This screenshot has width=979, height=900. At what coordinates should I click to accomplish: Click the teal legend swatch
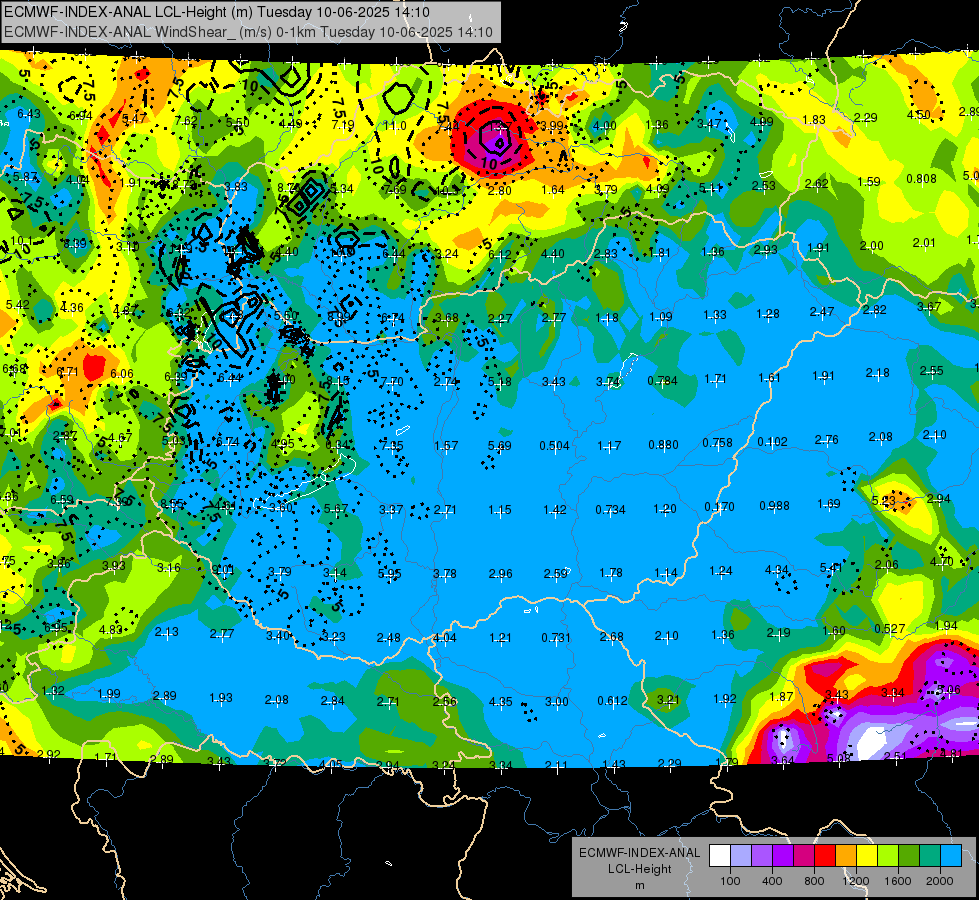(930, 855)
